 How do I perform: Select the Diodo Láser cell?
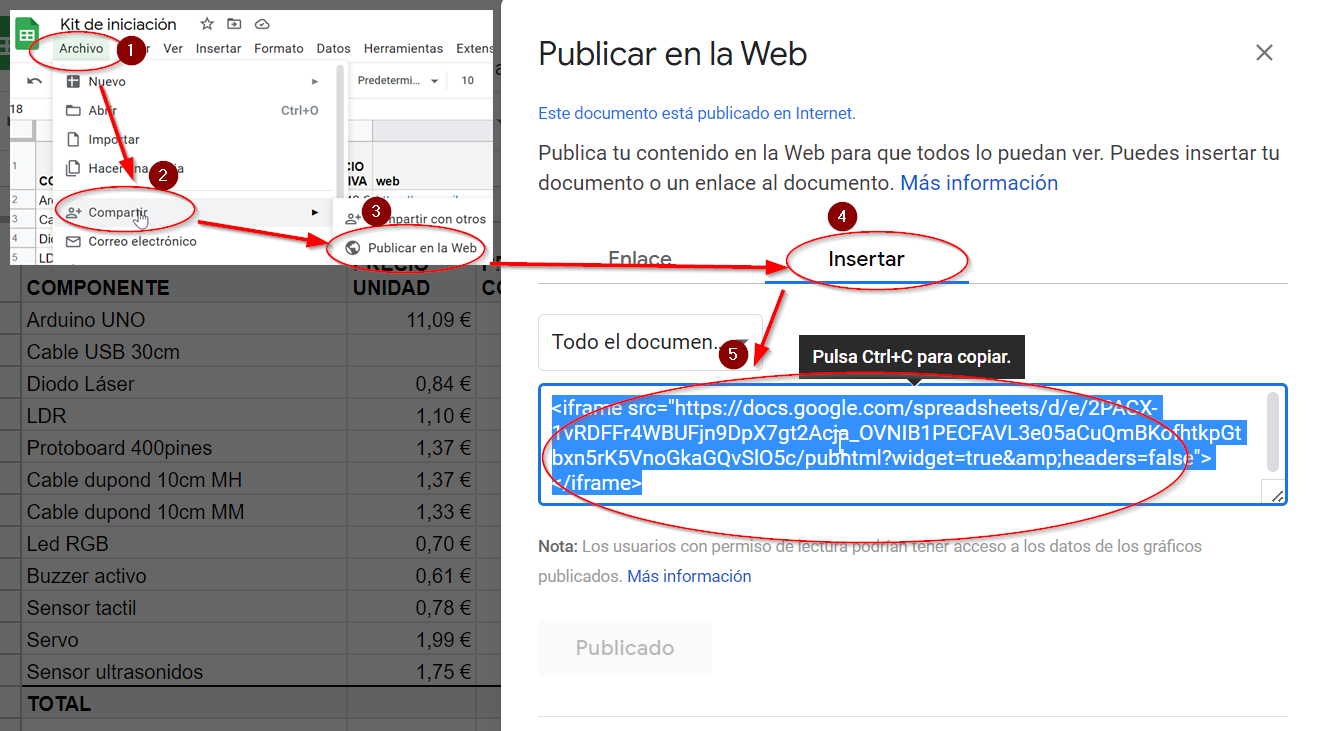coord(186,384)
